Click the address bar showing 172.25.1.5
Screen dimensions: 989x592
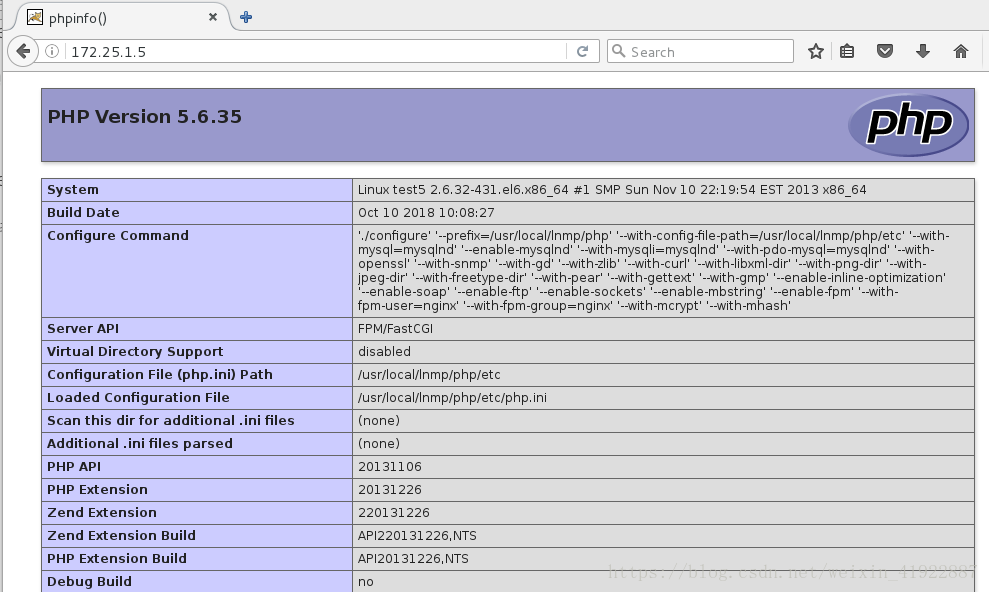coord(315,51)
